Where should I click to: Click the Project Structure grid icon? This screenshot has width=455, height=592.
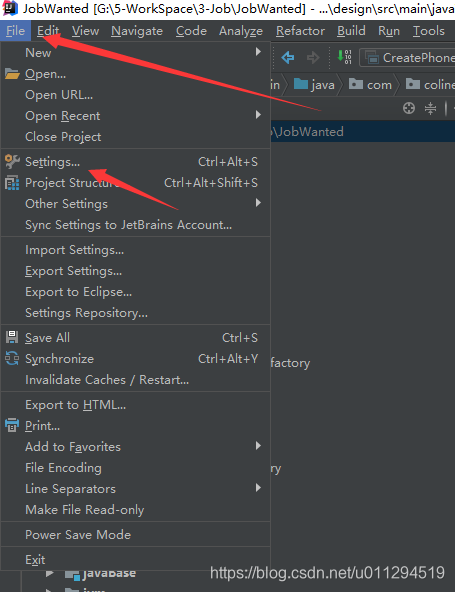(x=12, y=183)
